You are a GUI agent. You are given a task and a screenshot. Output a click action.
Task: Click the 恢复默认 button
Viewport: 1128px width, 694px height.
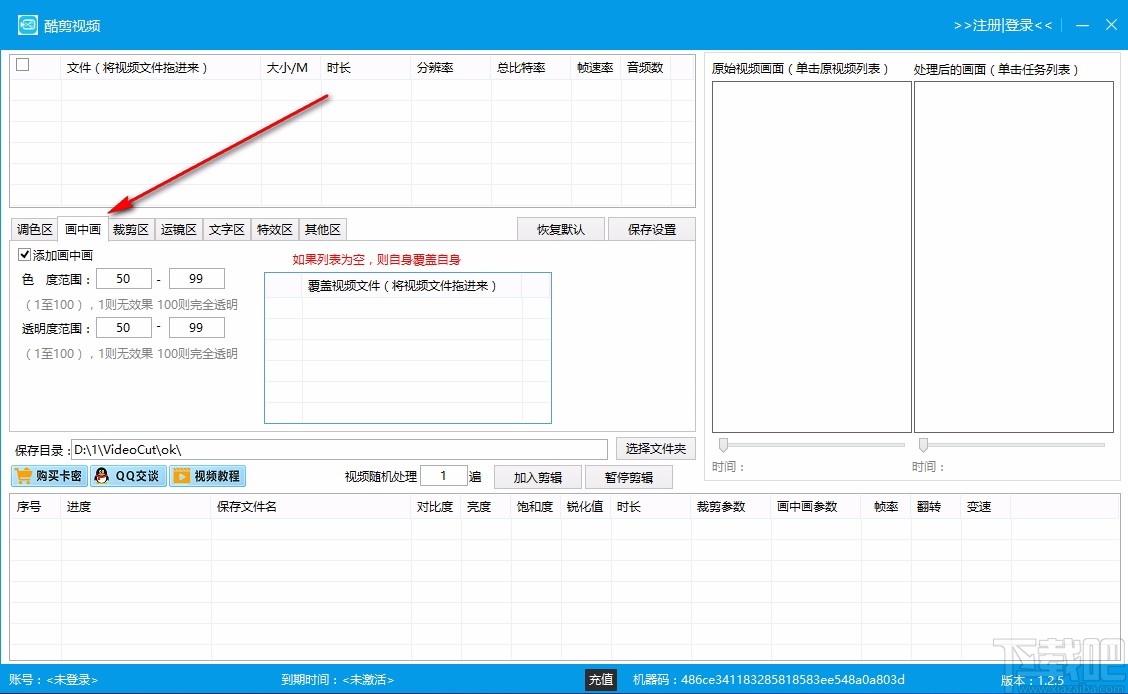click(x=561, y=229)
